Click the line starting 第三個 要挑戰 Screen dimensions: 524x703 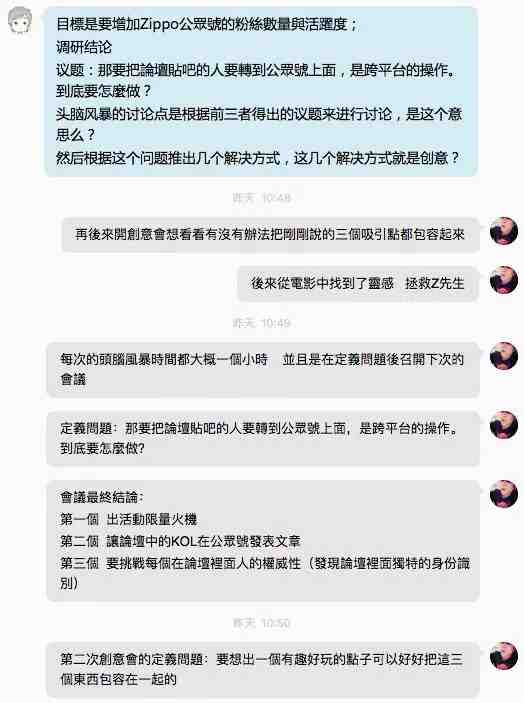265,573
